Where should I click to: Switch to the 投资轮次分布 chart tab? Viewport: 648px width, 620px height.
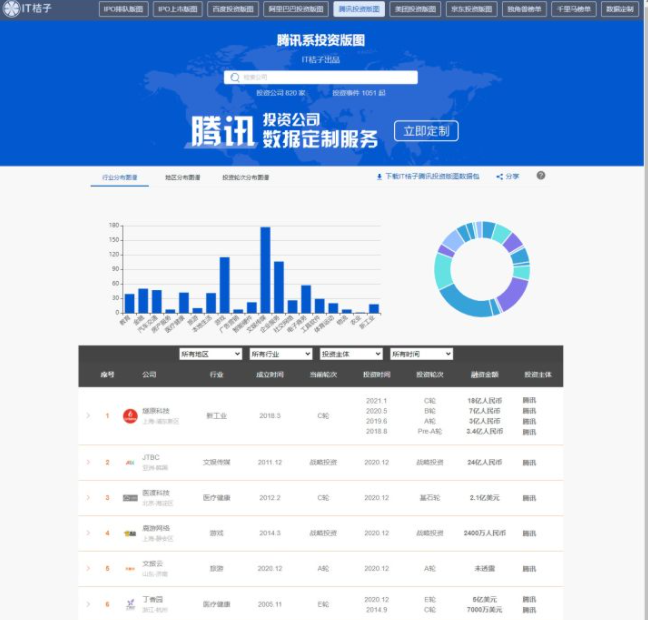[246, 177]
